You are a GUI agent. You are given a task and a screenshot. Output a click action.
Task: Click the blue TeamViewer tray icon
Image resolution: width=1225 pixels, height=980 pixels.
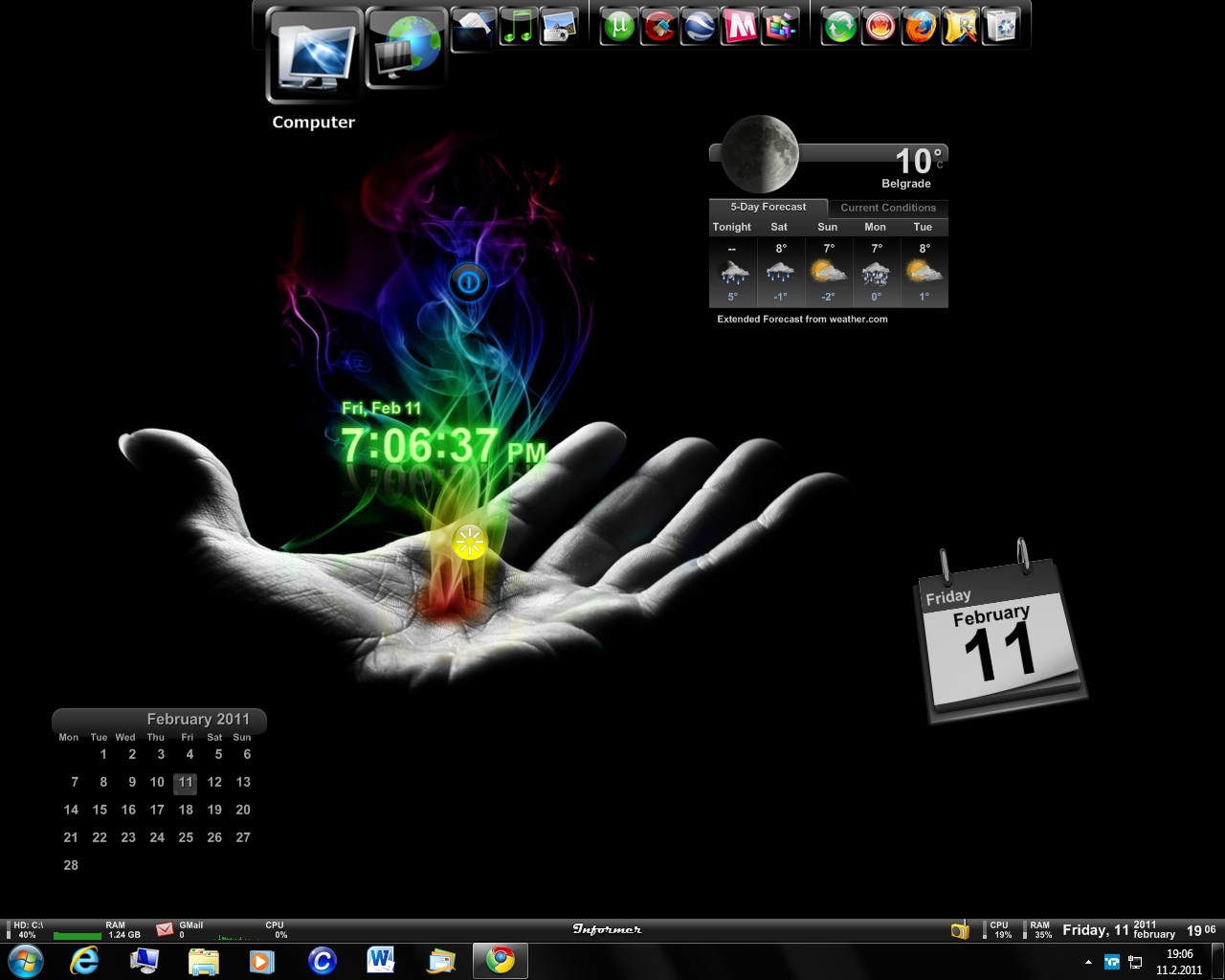click(x=1112, y=962)
